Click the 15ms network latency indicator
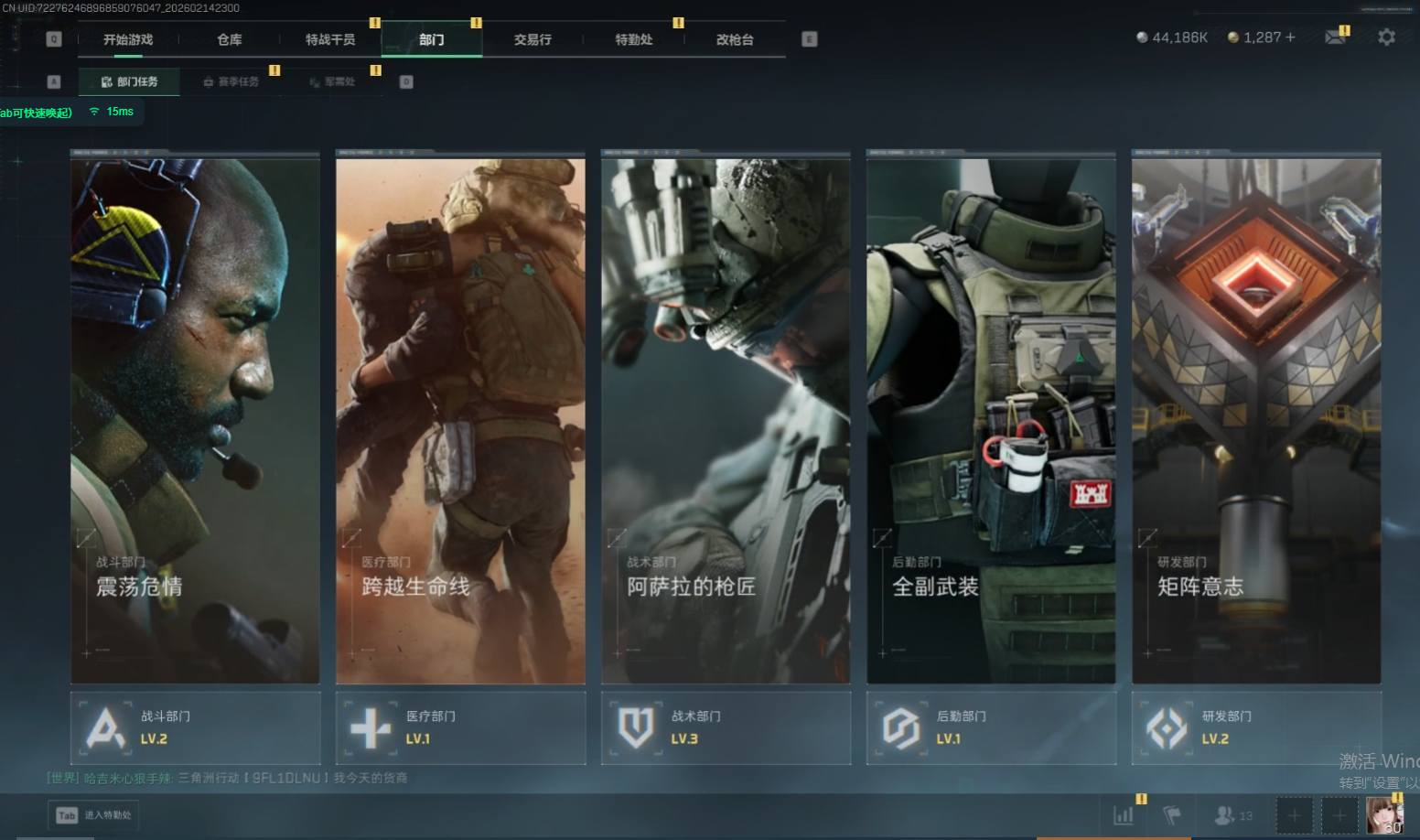1420x840 pixels. coord(112,112)
